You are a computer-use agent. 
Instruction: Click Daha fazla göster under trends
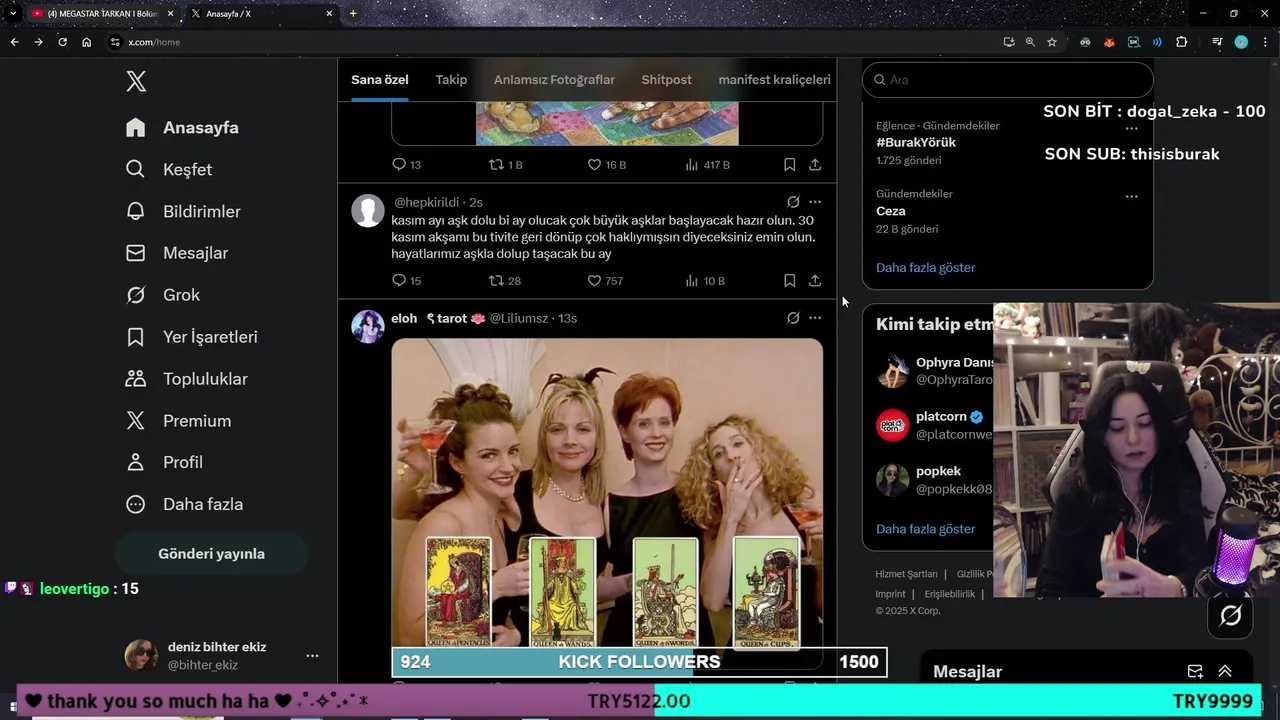926,268
